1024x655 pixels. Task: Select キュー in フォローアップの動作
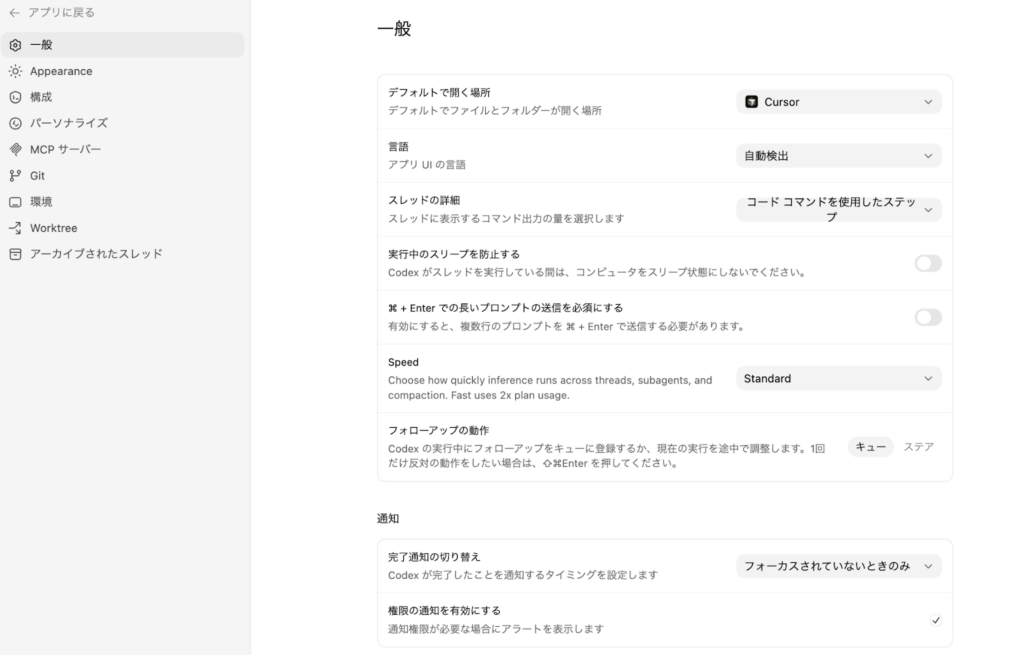click(870, 446)
